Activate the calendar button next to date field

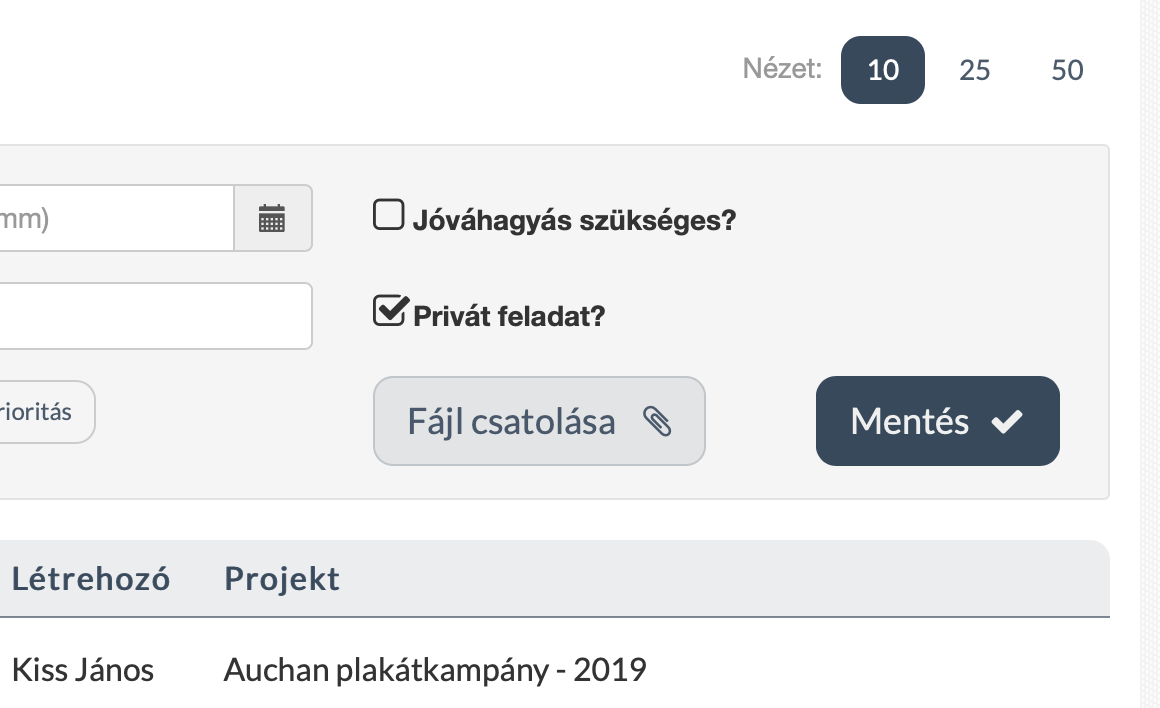click(273, 218)
